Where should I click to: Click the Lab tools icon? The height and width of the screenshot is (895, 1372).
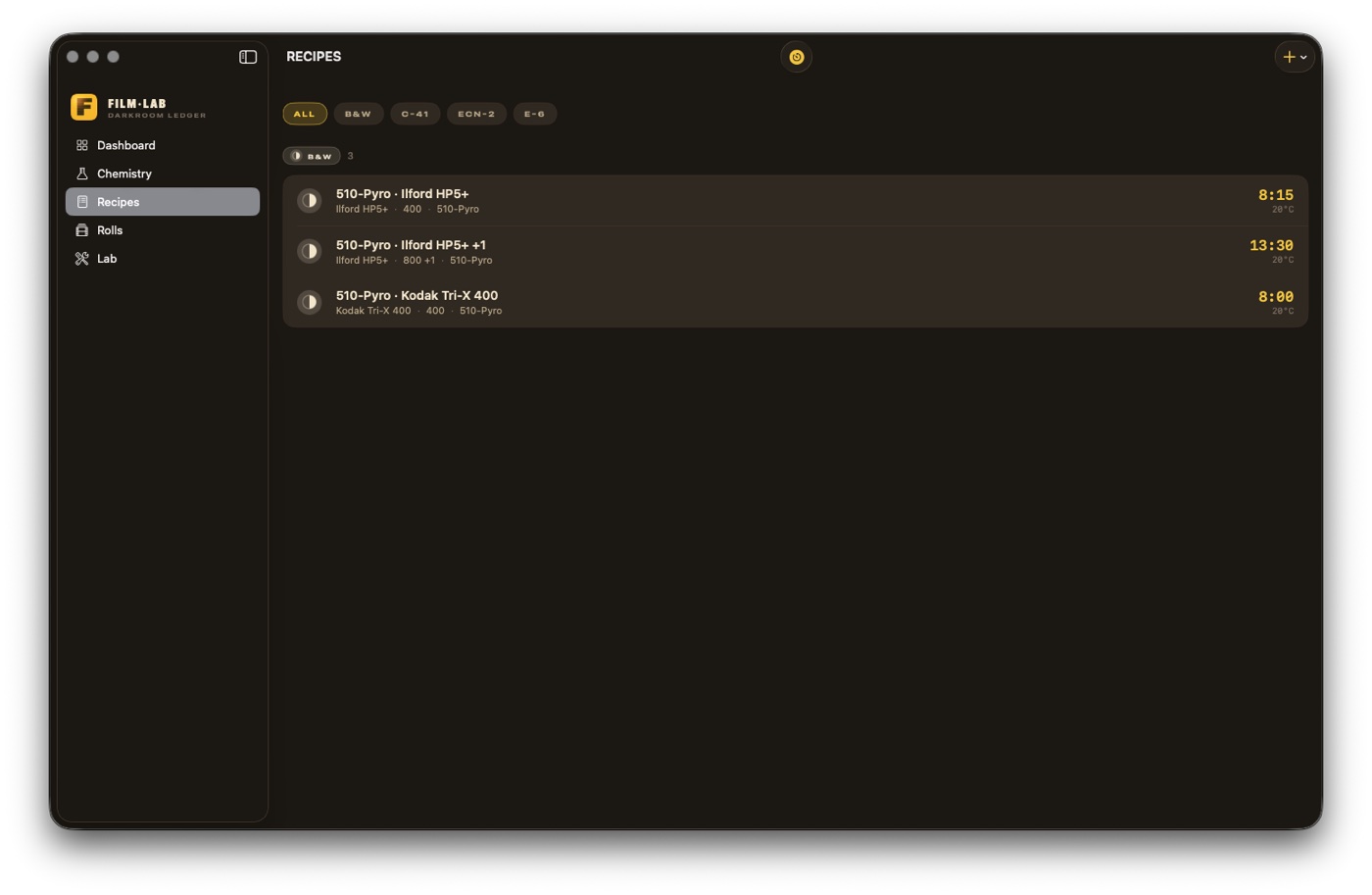click(x=82, y=259)
